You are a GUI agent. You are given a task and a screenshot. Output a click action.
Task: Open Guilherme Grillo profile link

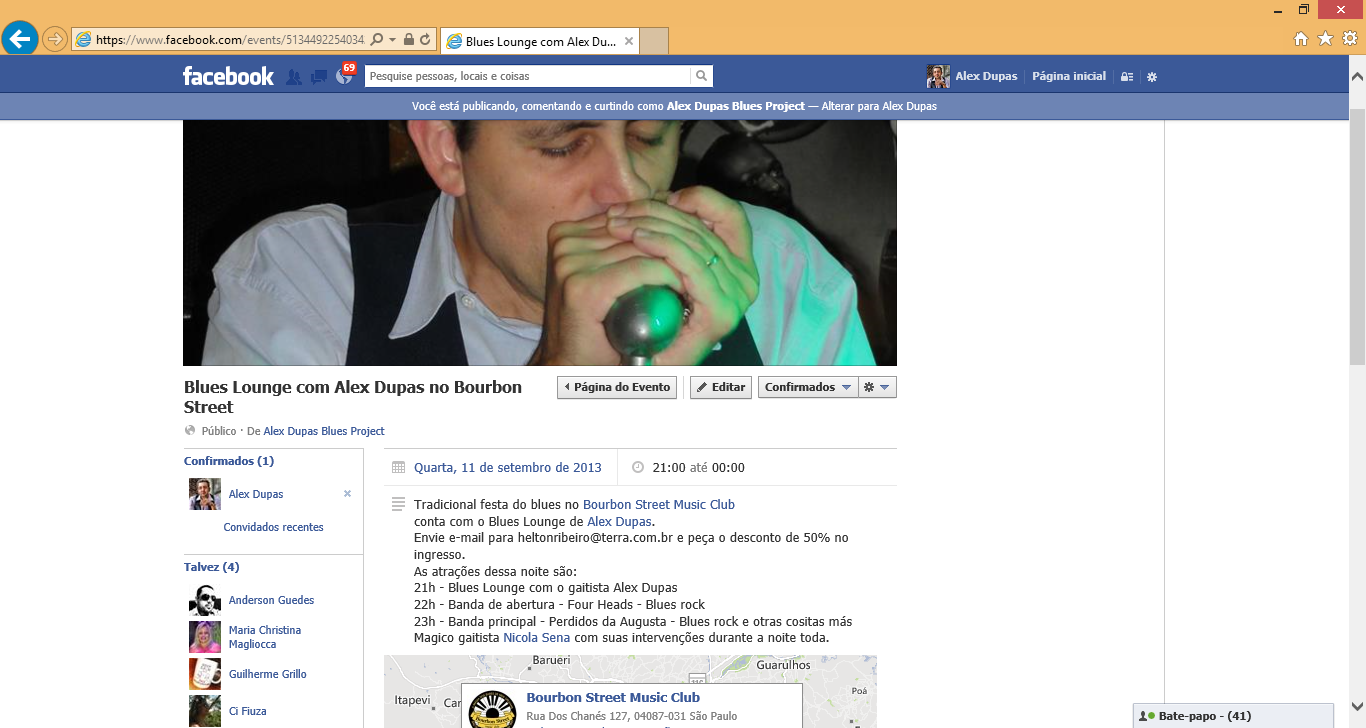pyautogui.click(x=268, y=674)
